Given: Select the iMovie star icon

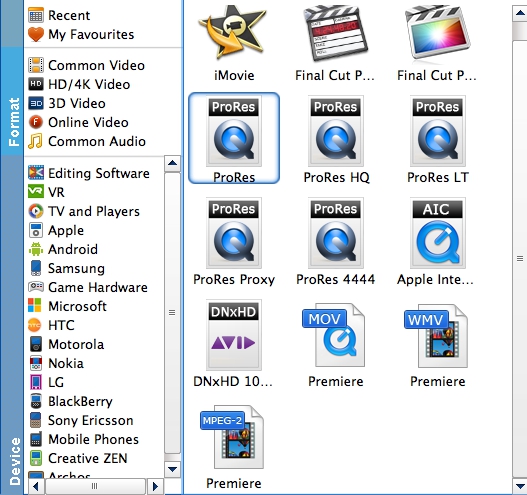Looking at the screenshot, I should [233, 33].
